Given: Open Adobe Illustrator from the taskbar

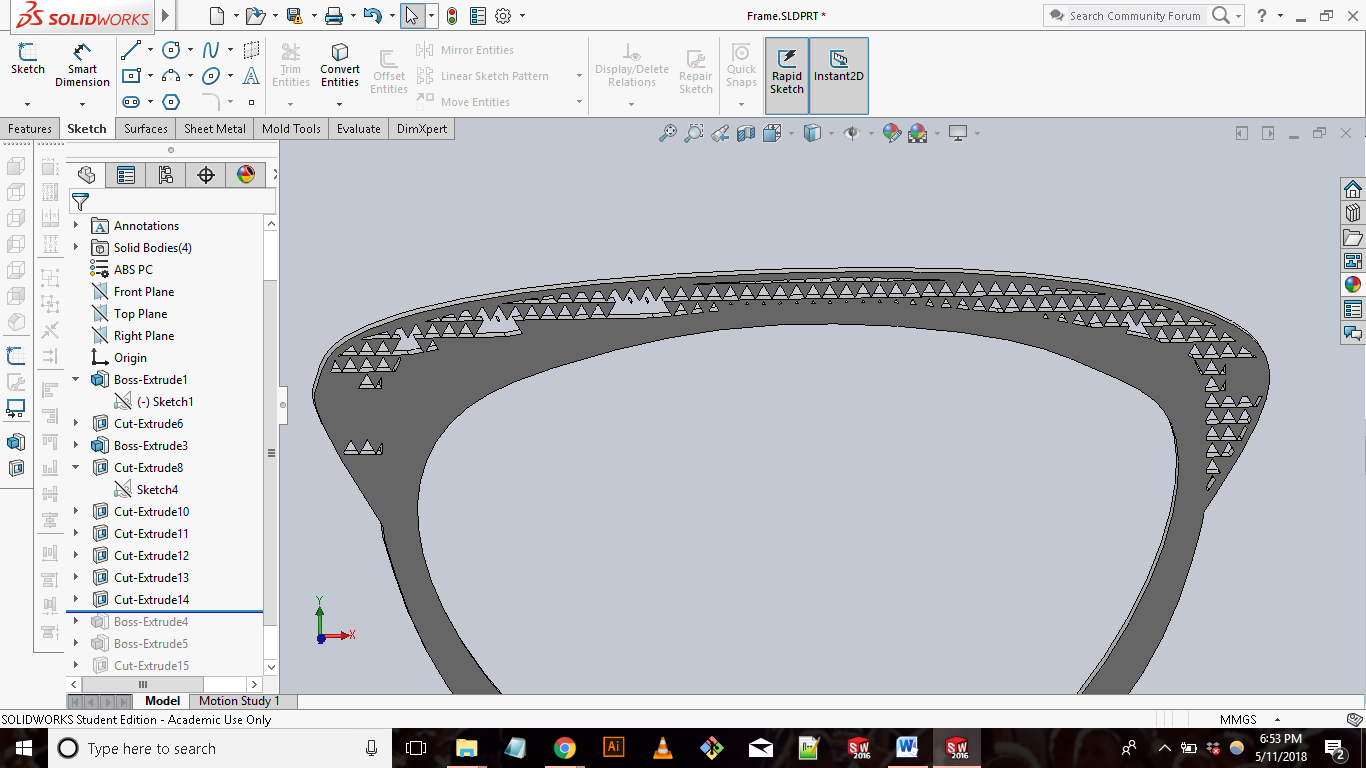Looking at the screenshot, I should 613,747.
